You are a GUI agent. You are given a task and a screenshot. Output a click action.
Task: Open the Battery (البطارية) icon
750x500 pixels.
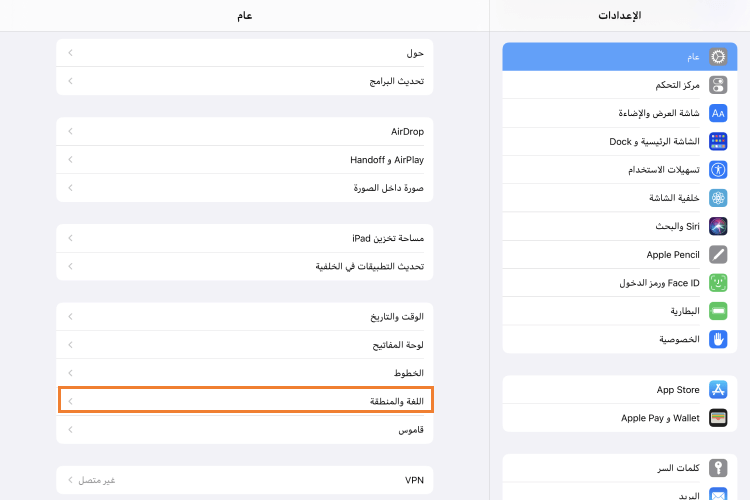[718, 311]
